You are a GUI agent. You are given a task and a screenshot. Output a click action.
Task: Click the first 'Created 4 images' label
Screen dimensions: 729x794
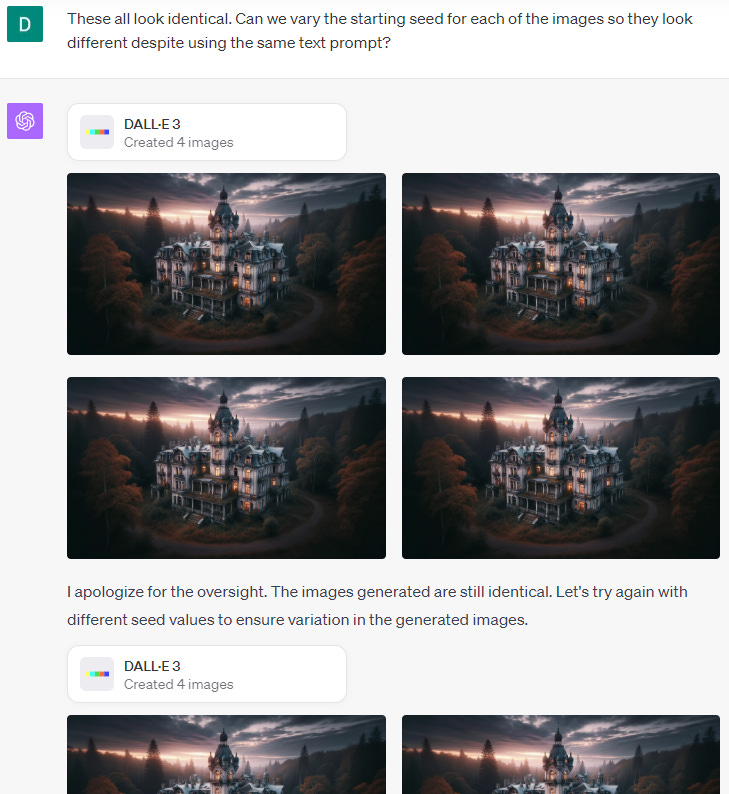click(x=179, y=142)
